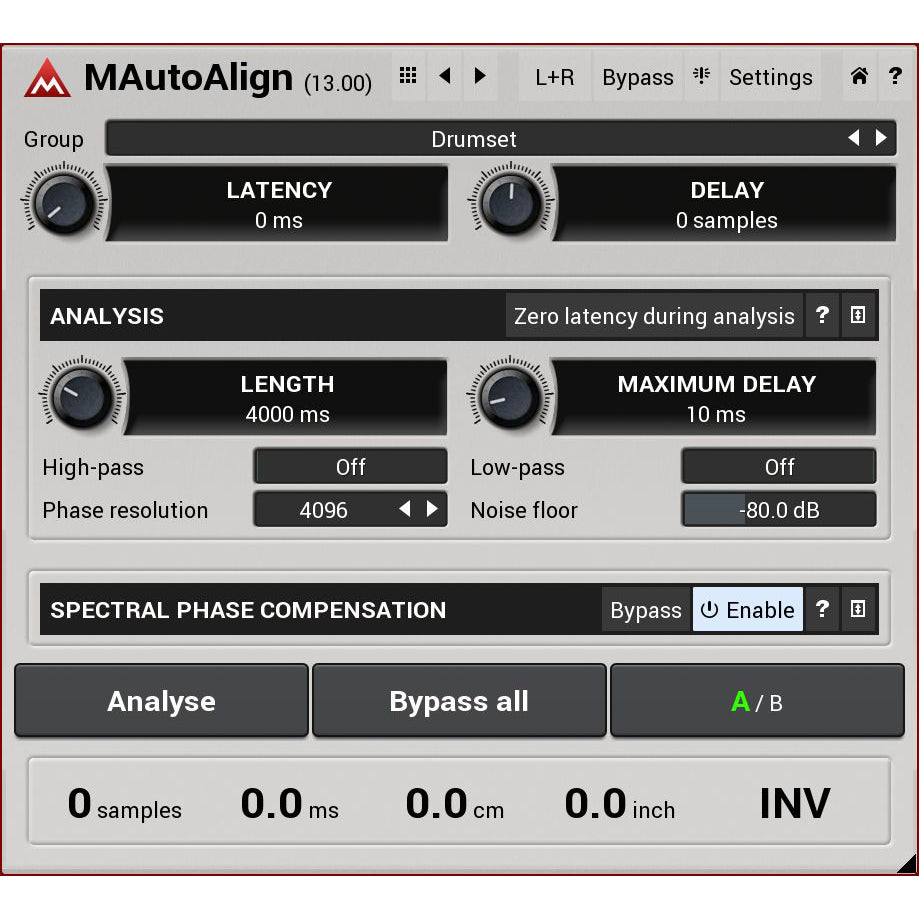Viewport: 919px width, 919px height.
Task: Adjust the Noise floor slider
Action: (x=778, y=510)
